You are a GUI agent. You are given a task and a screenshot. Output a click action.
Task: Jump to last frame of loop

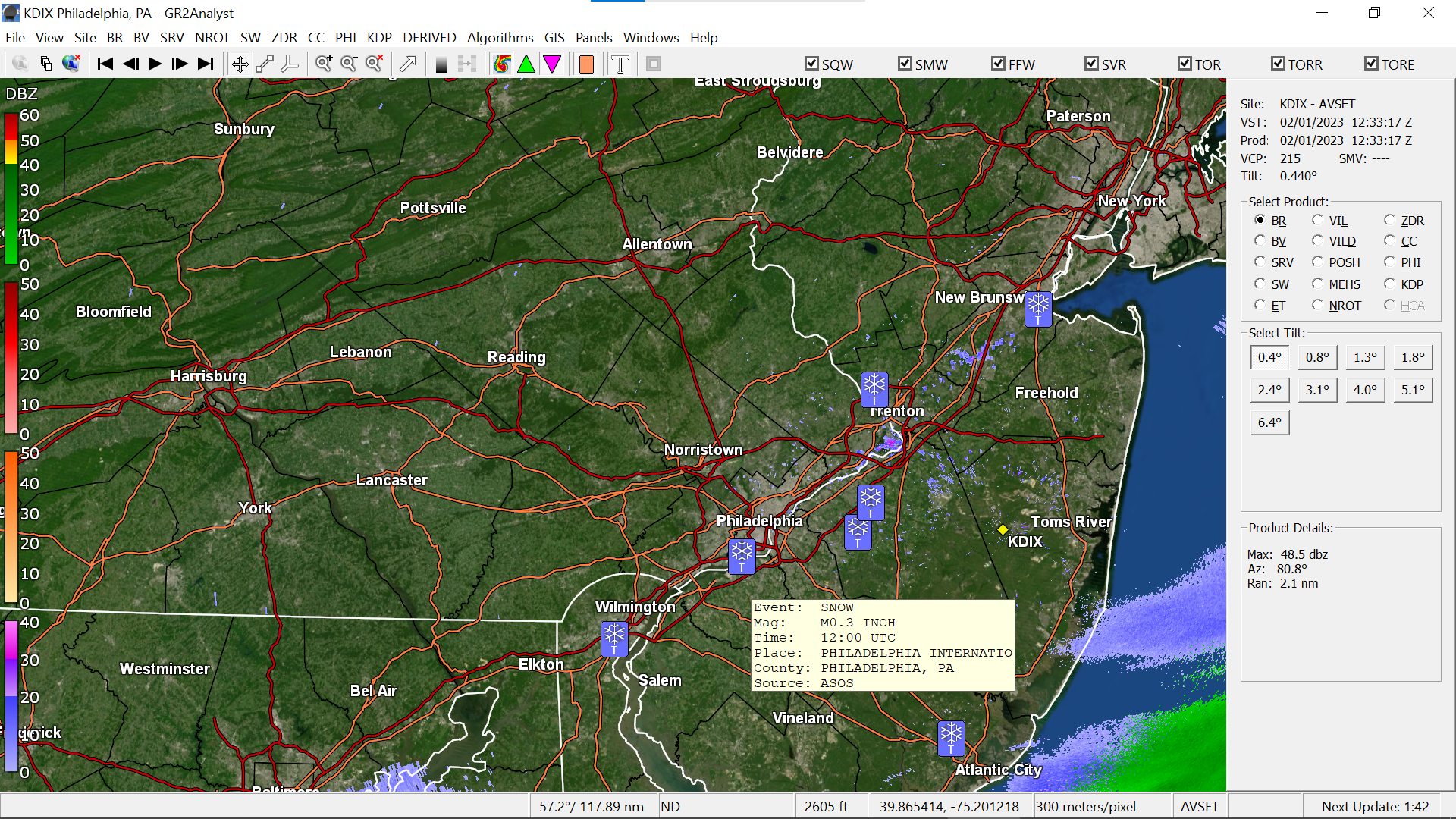206,64
